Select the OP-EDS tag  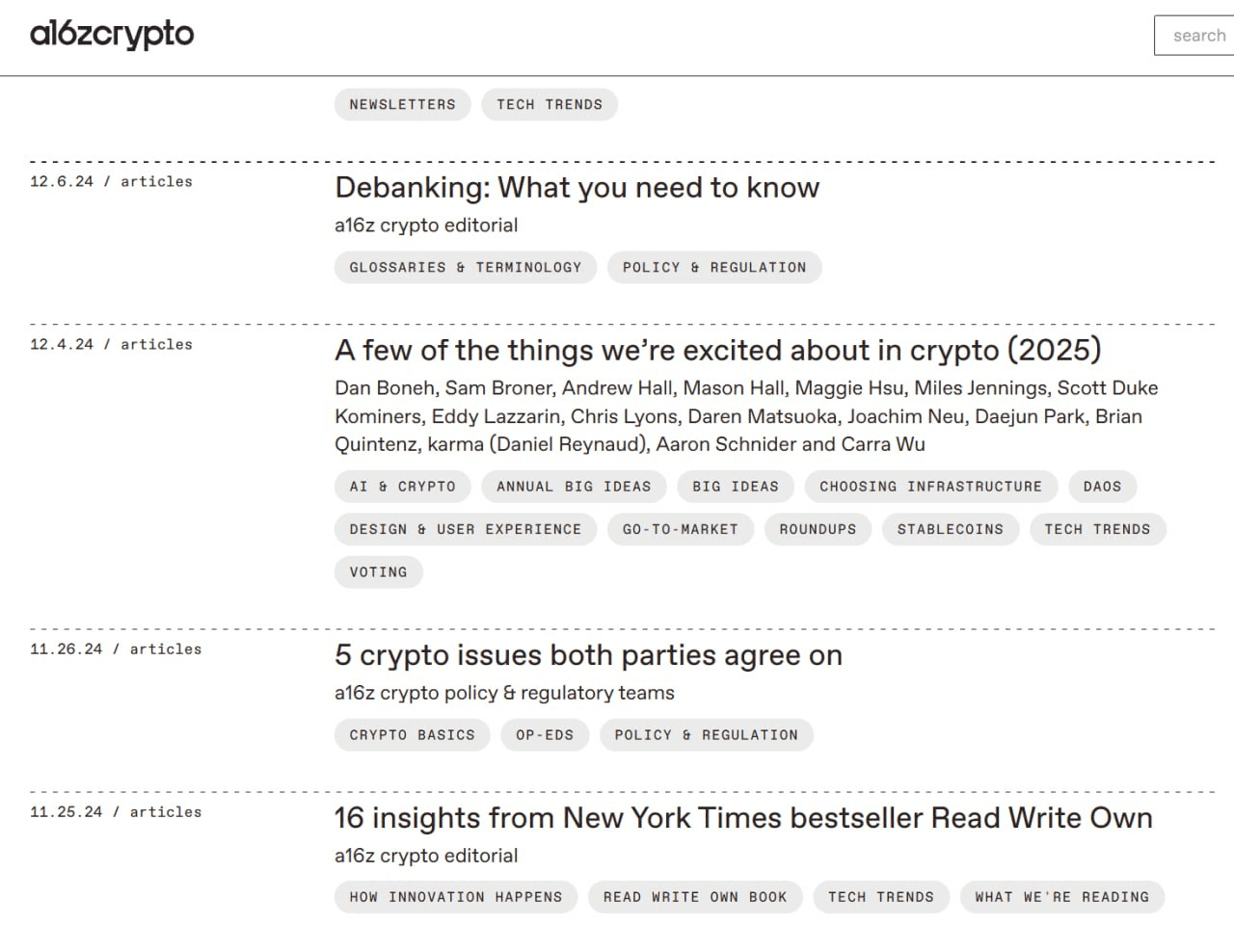tap(545, 735)
